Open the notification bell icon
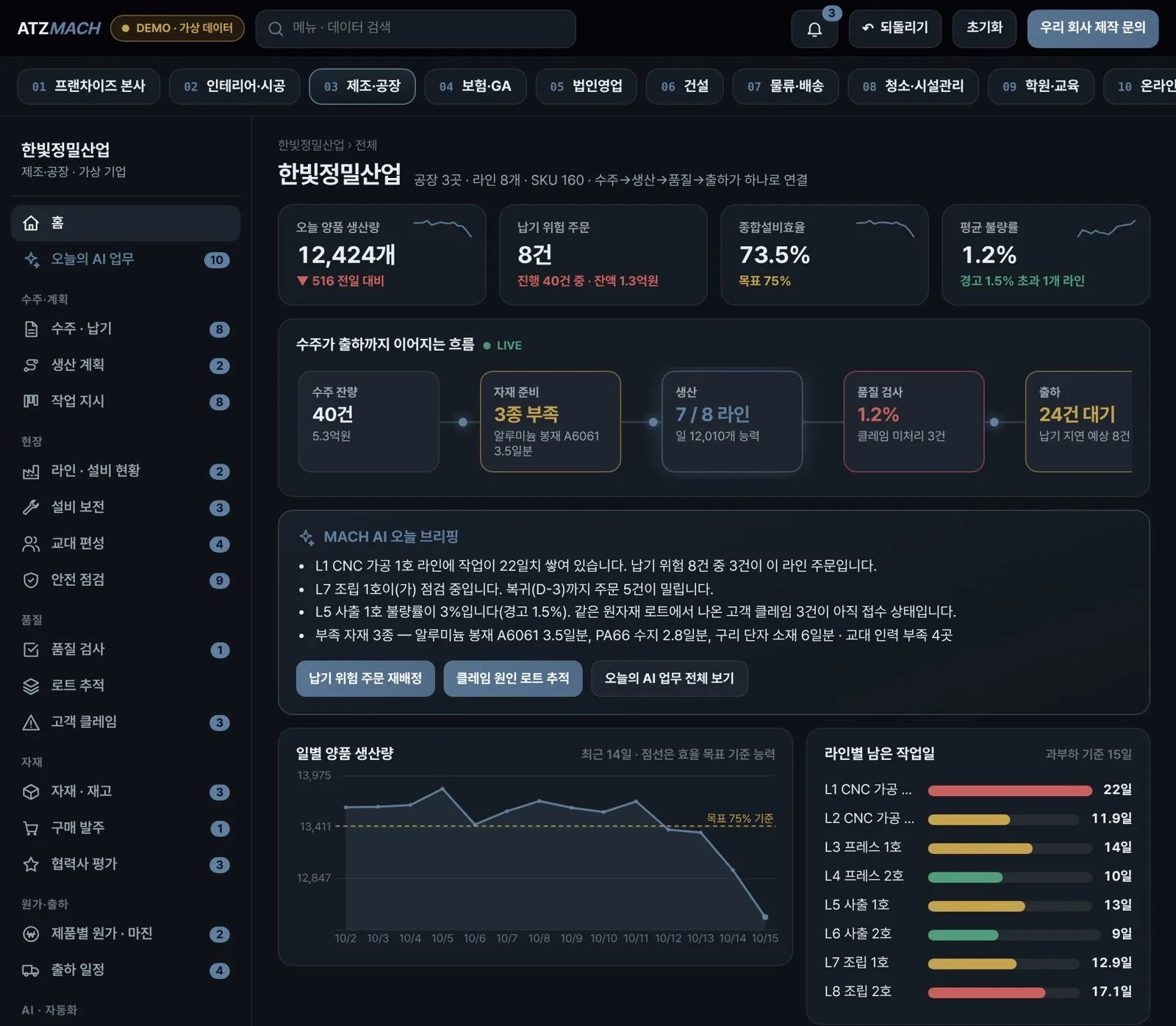Viewport: 1176px width, 1026px height. pyautogui.click(x=814, y=29)
